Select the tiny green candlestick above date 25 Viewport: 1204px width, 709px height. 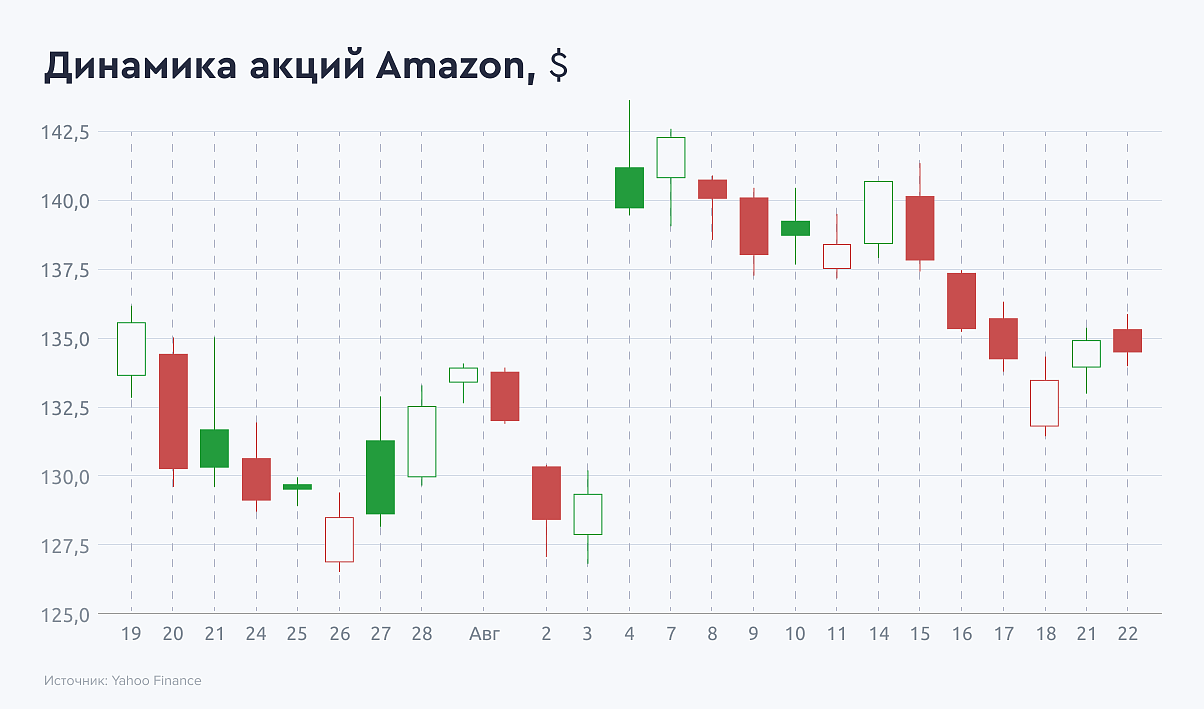[x=297, y=487]
